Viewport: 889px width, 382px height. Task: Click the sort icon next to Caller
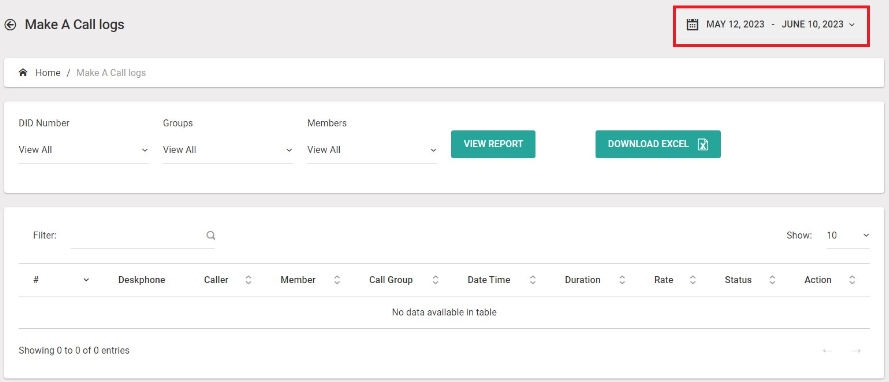pos(248,280)
